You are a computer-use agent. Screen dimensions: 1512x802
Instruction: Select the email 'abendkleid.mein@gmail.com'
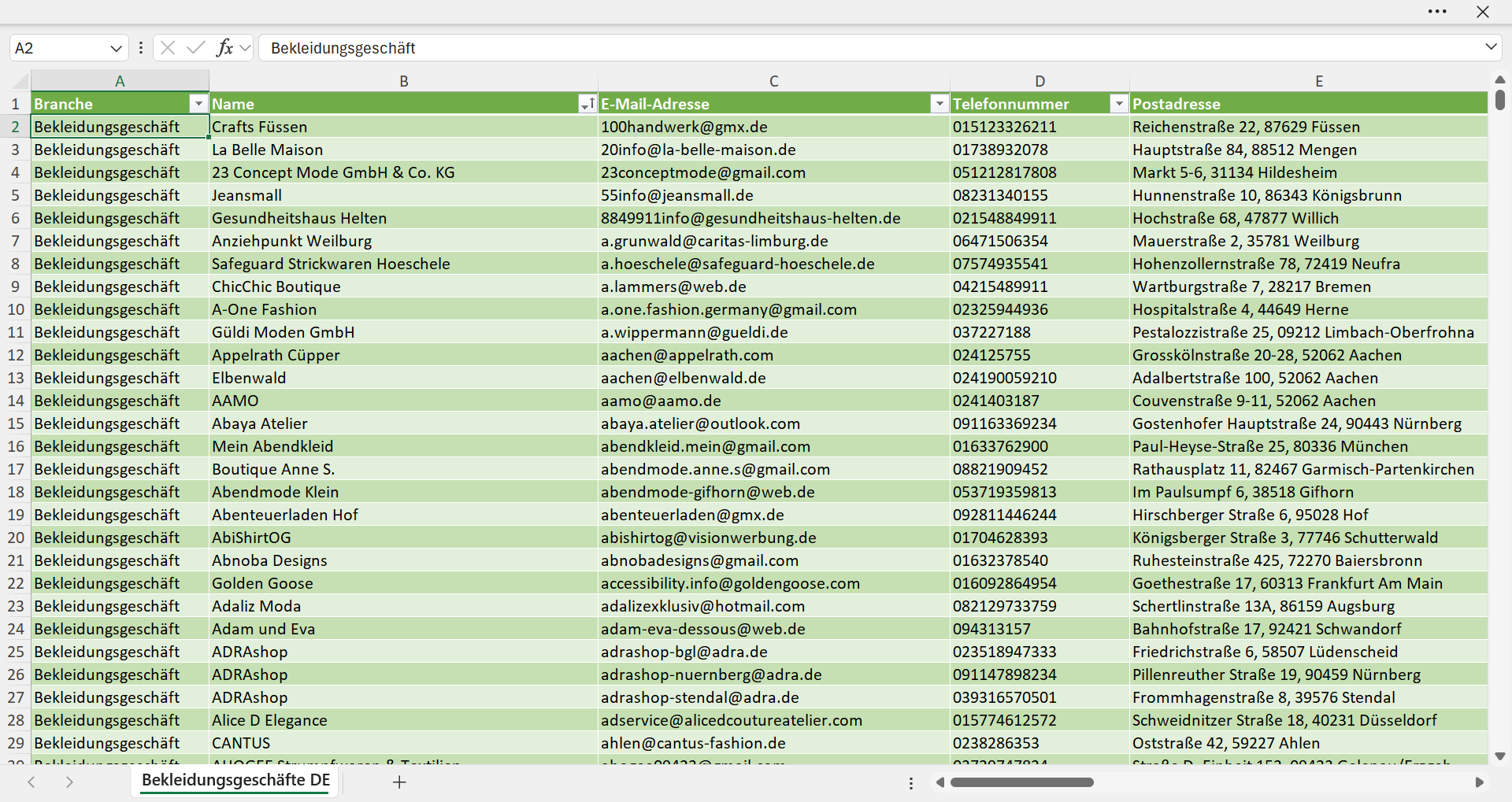tap(774, 446)
